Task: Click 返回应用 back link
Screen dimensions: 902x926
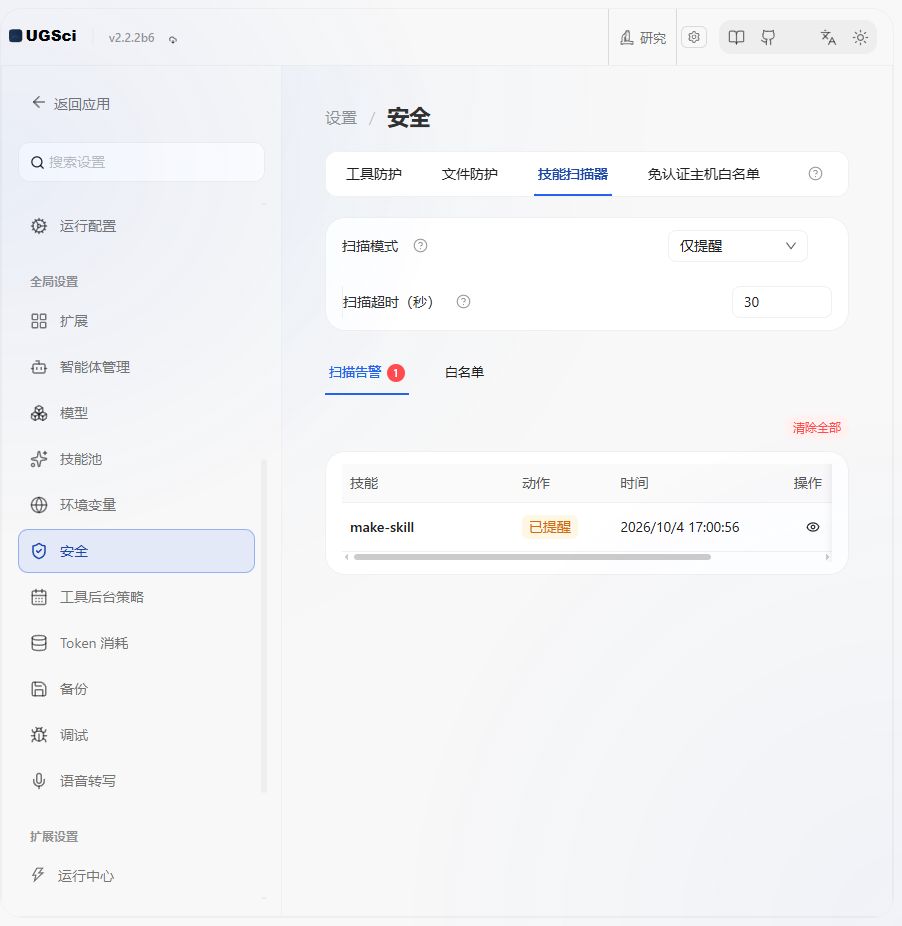Action: tap(71, 104)
